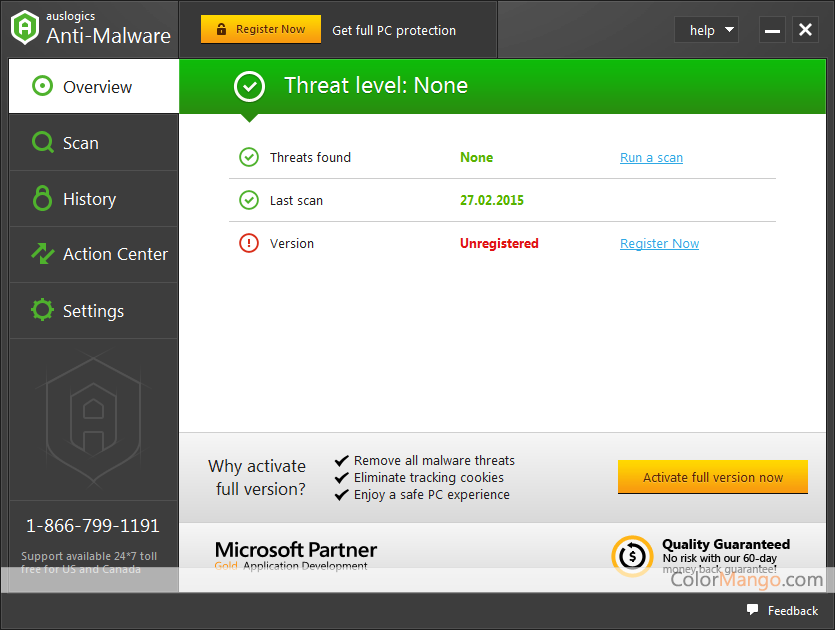Click the checkmark beside Enjoy a safe PC experience
The image size is (835, 630).
click(341, 495)
